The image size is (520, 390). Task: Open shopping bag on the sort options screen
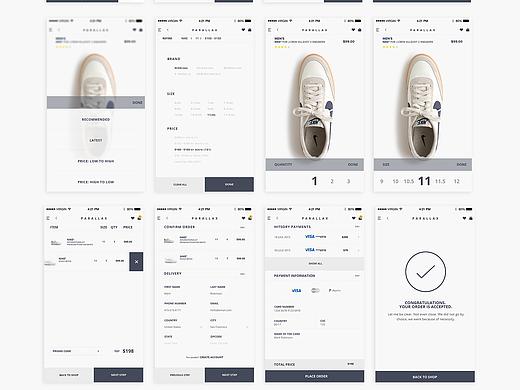[141, 30]
